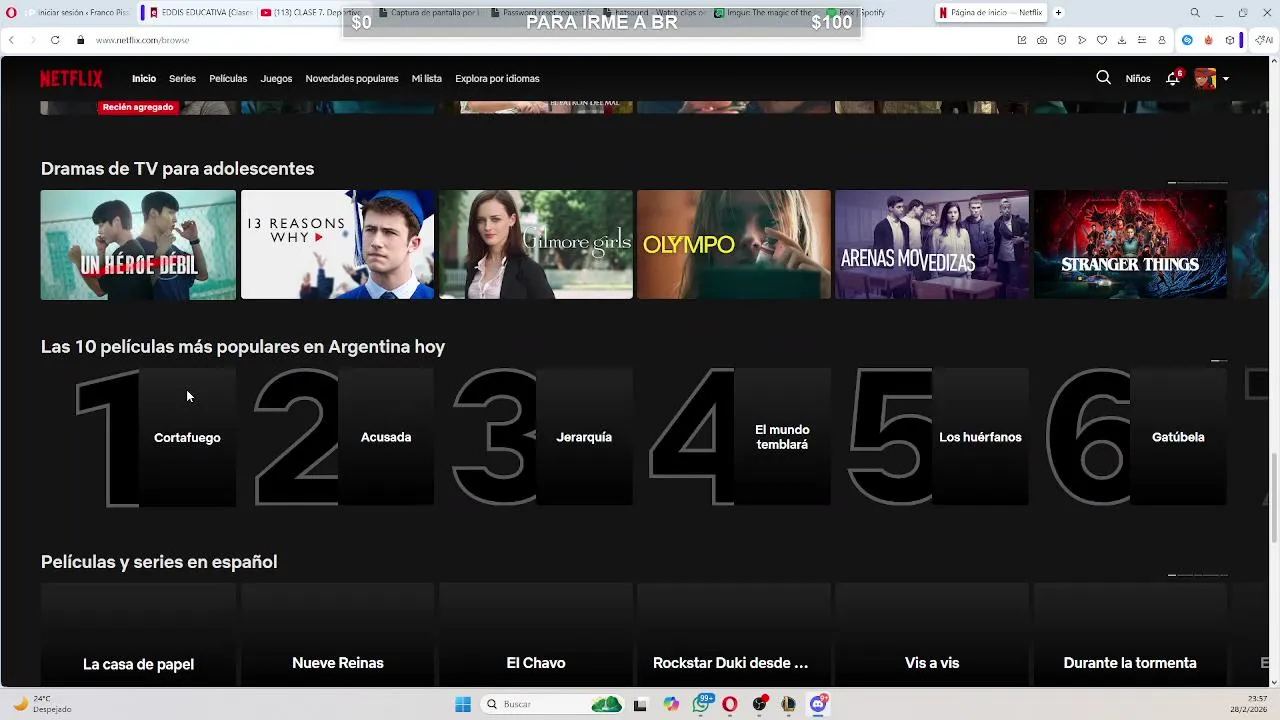The image size is (1280, 720).
Task: Open the weather widget 24°C Despejado
Action: click(42, 704)
